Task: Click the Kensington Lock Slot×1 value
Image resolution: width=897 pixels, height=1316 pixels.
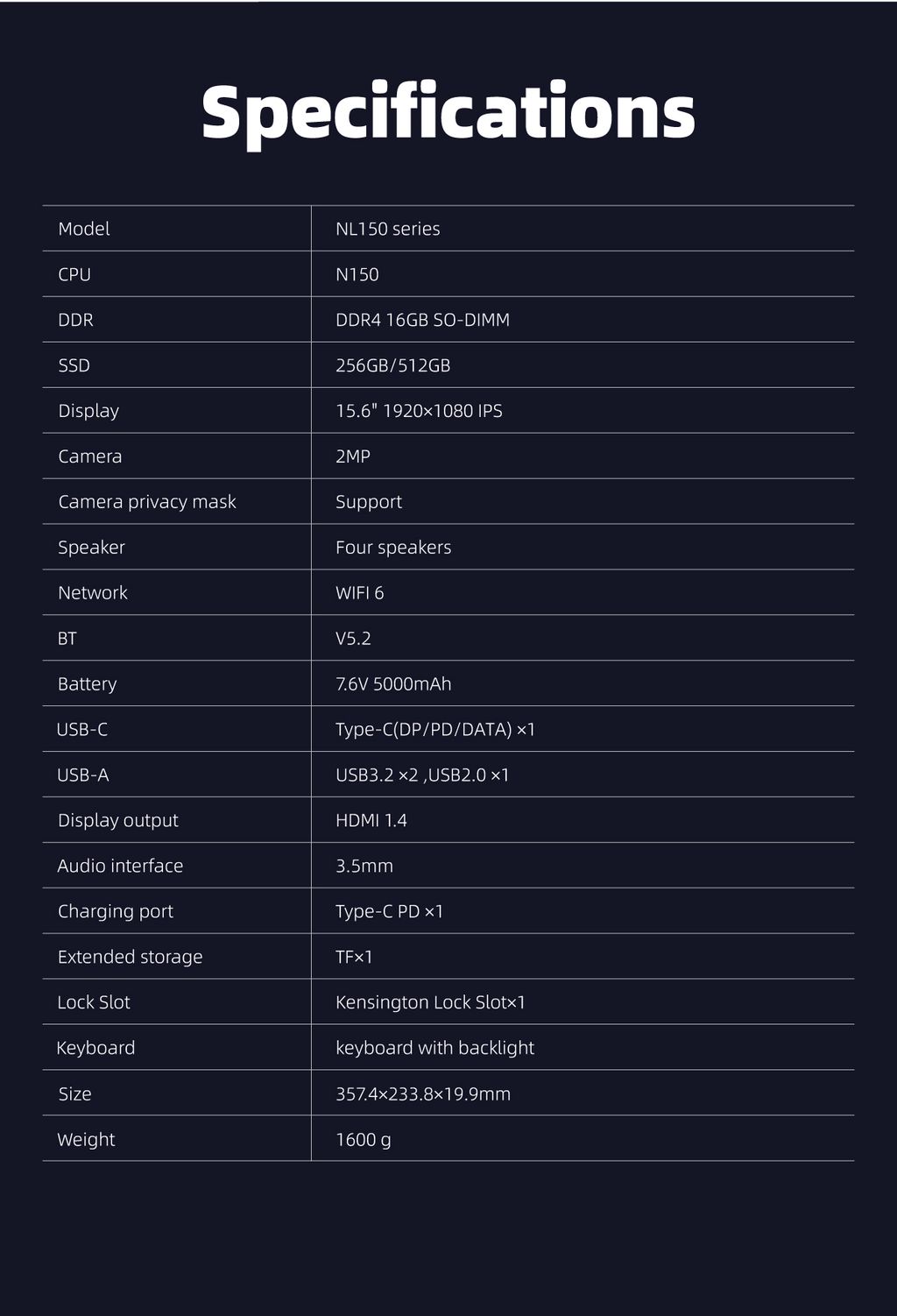Action: point(430,1002)
